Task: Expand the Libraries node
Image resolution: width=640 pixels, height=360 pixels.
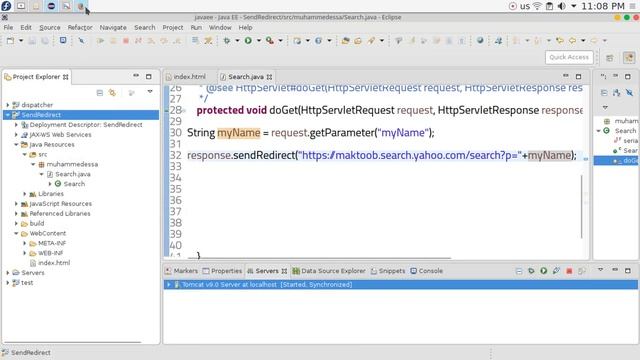Action: coord(25,194)
